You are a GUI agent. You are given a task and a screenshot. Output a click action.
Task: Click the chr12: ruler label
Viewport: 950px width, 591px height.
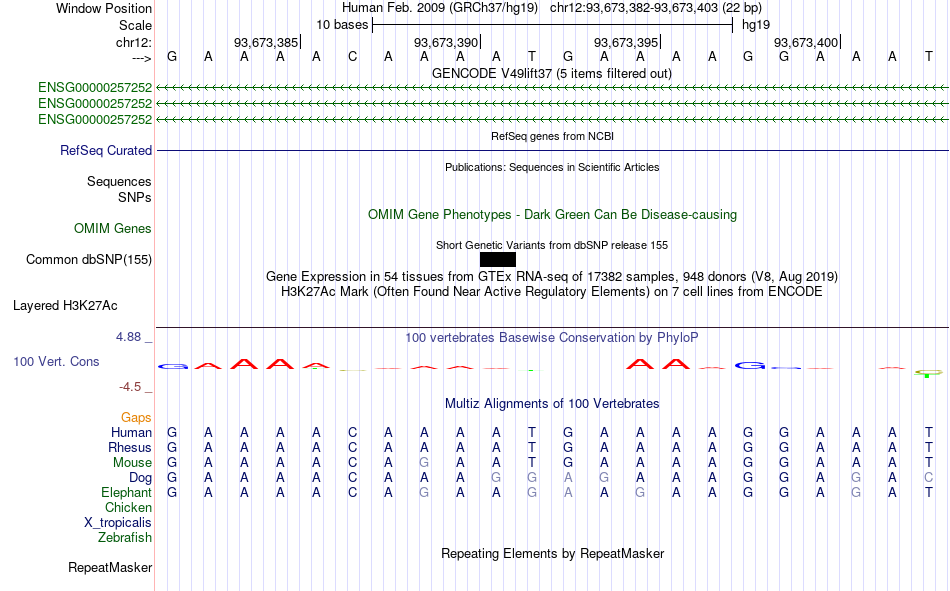click(134, 42)
